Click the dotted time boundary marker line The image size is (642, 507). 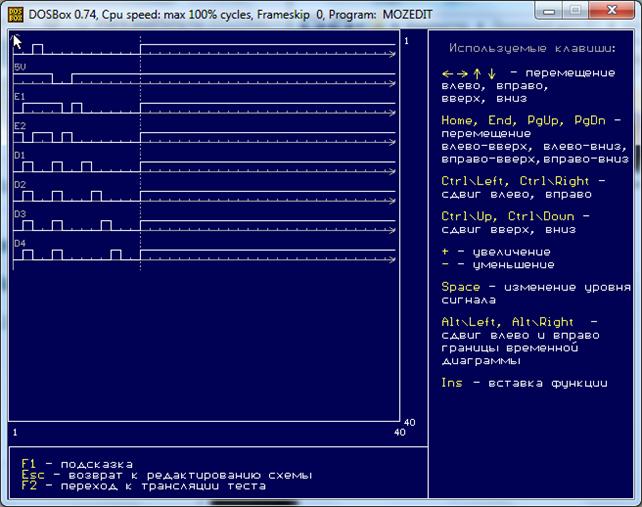click(x=140, y=152)
